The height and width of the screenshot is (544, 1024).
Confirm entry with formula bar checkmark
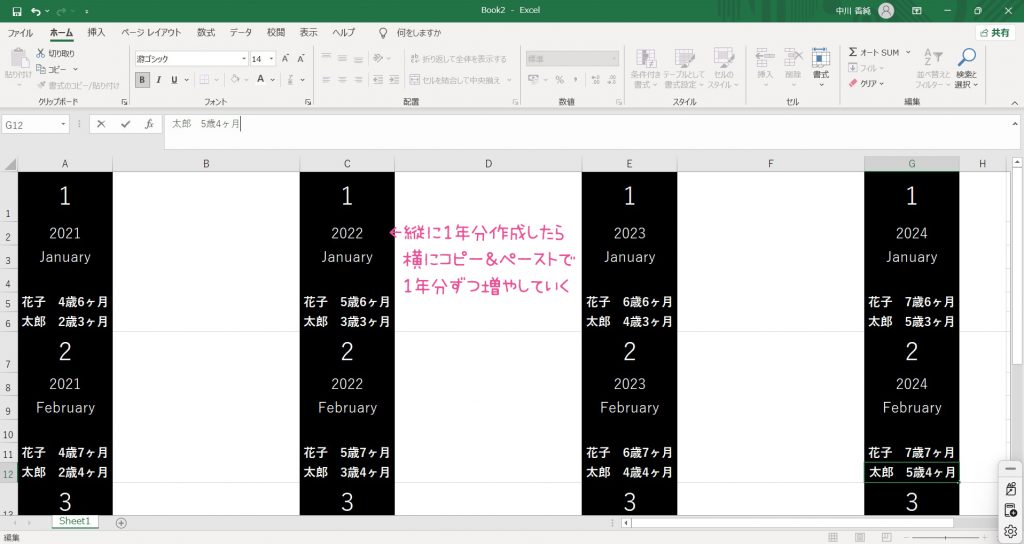125,124
